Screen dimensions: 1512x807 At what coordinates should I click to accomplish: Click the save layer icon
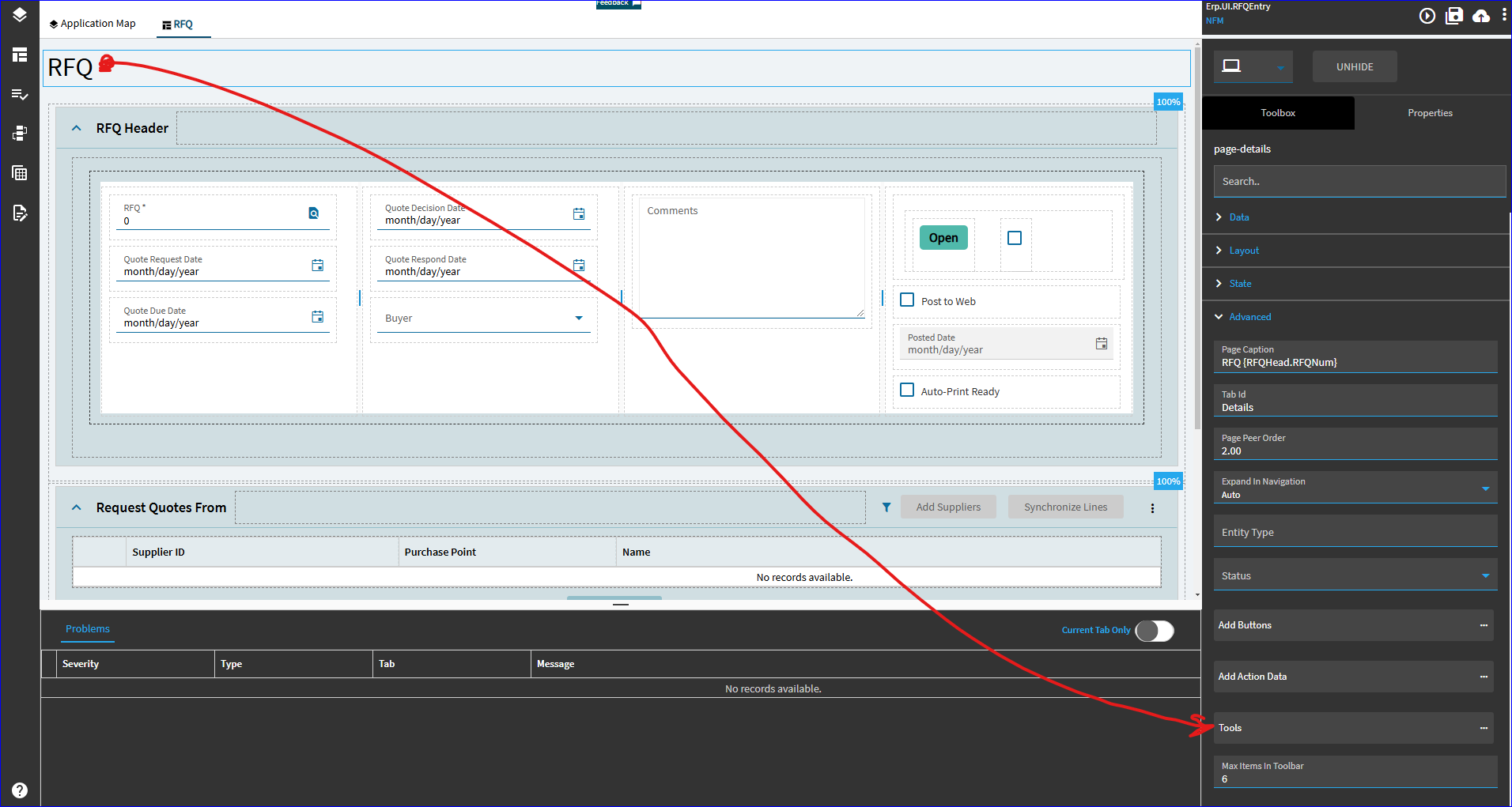click(1454, 16)
